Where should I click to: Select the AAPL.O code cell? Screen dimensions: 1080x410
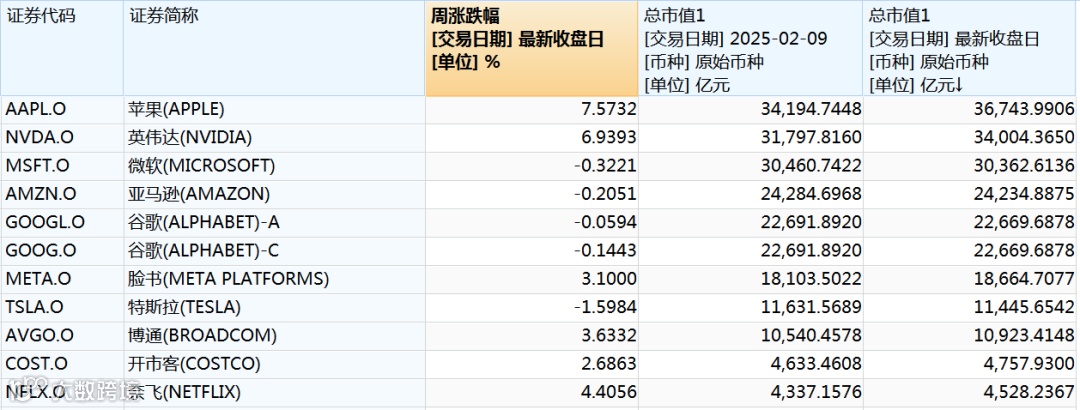(62, 110)
